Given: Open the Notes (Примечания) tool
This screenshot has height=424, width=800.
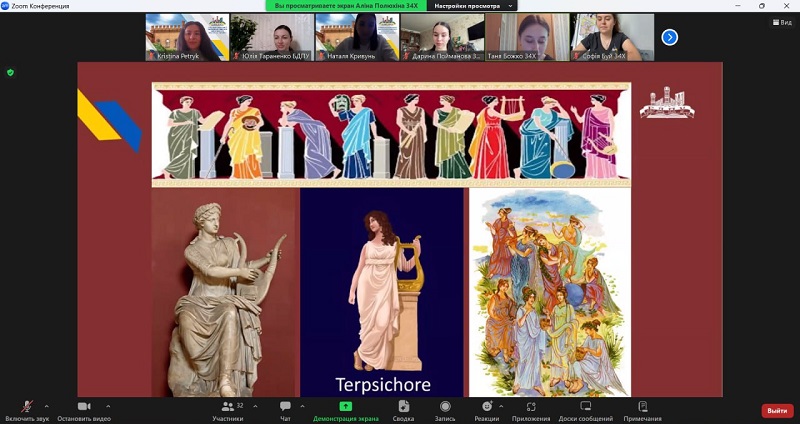Looking at the screenshot, I should (x=642, y=407).
